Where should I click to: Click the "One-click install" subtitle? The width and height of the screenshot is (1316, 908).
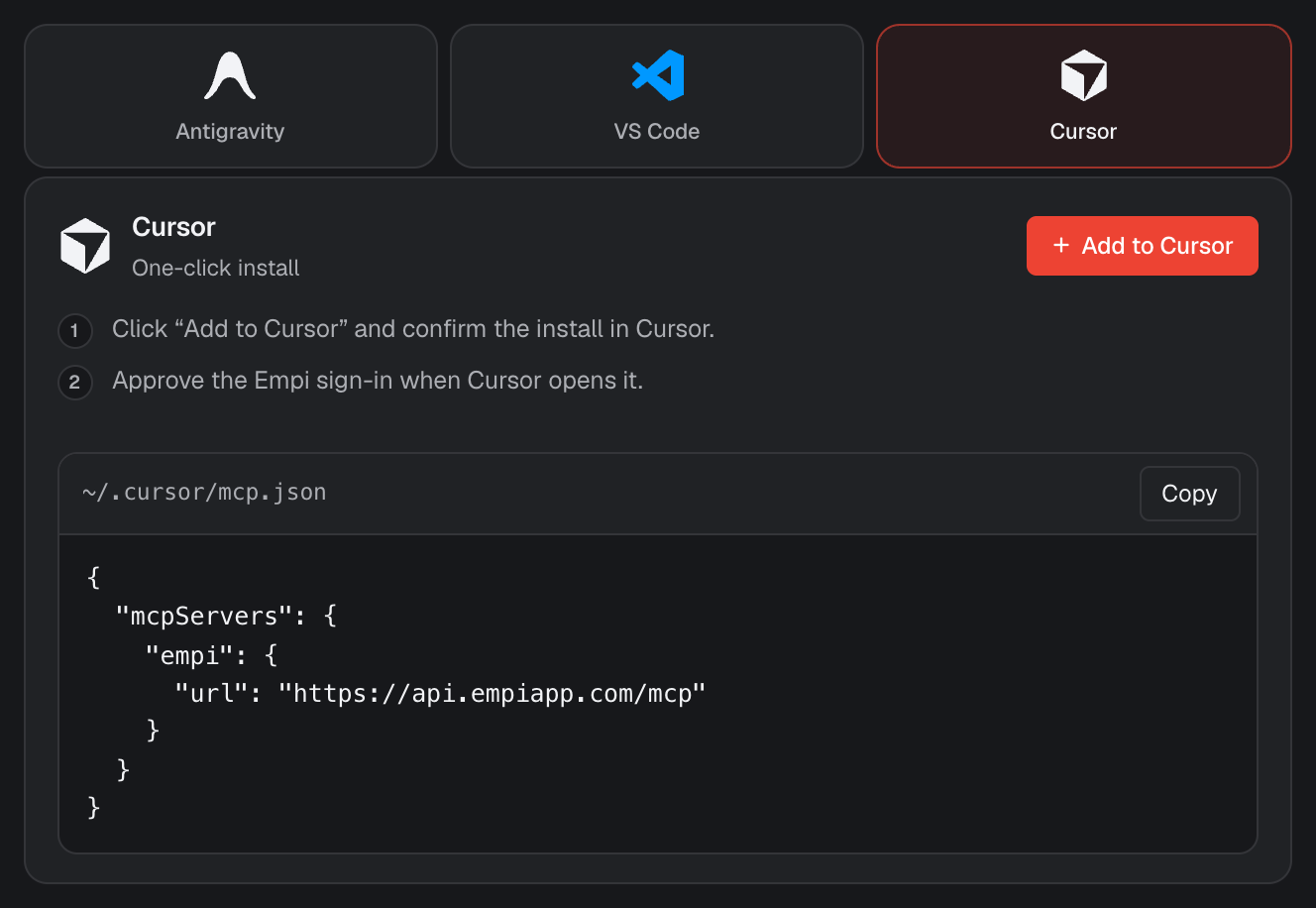point(216,268)
